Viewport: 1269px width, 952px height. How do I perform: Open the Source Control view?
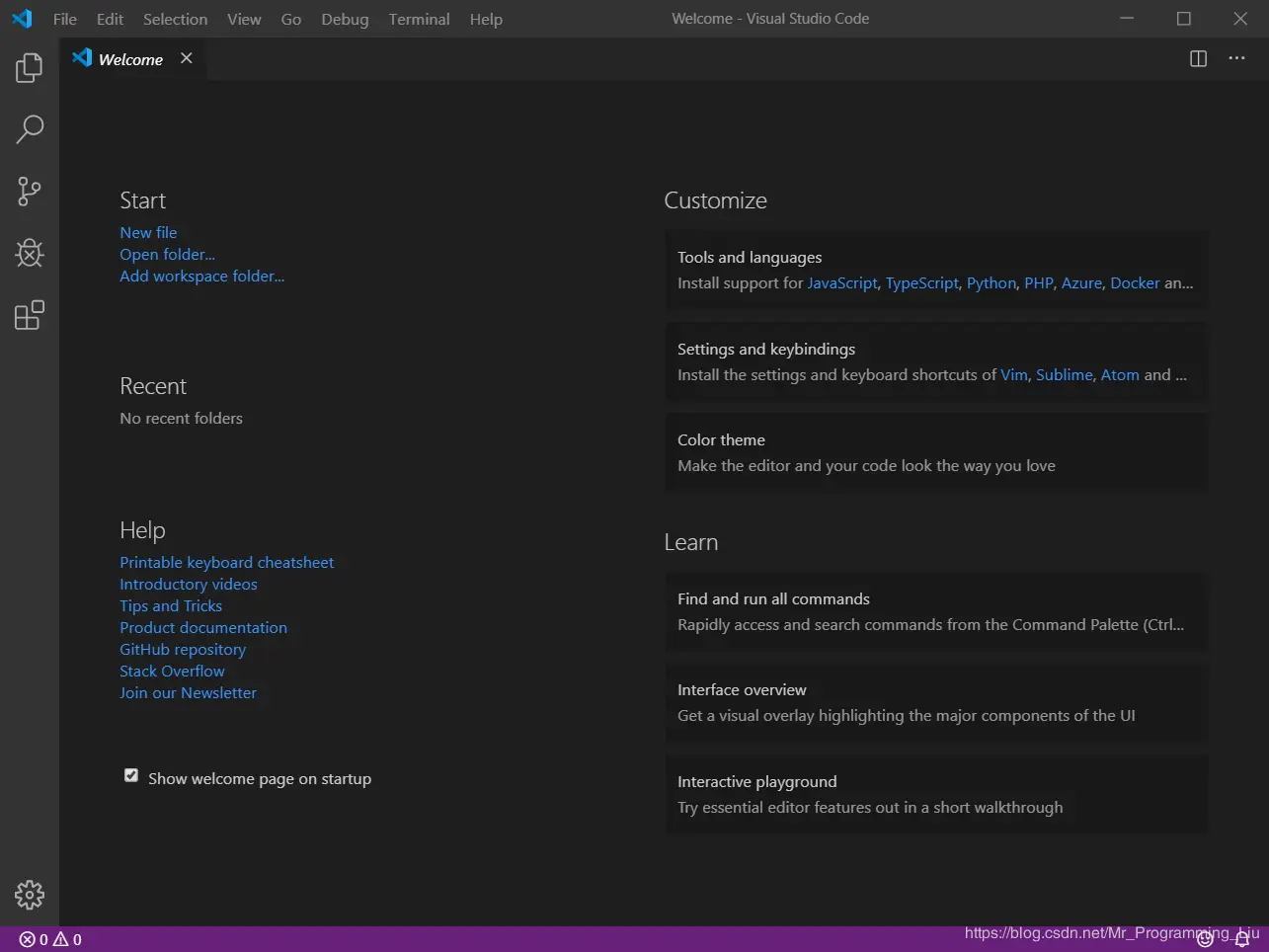pyautogui.click(x=30, y=192)
